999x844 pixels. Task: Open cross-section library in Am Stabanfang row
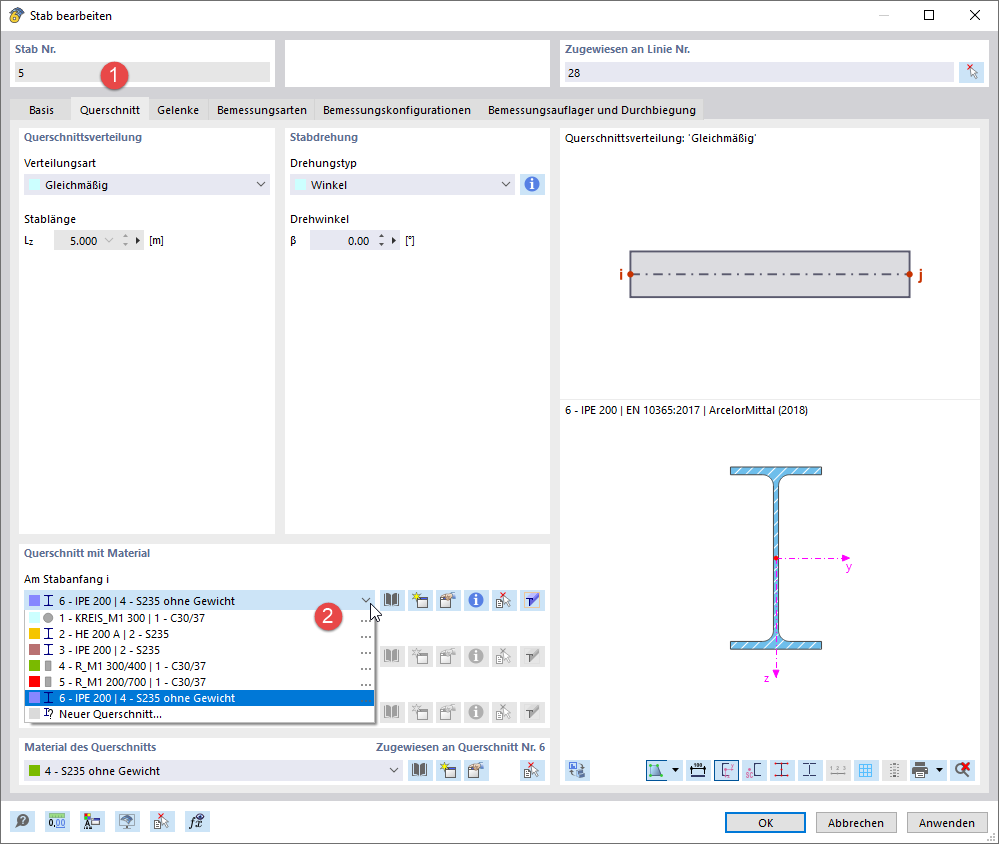pos(392,600)
